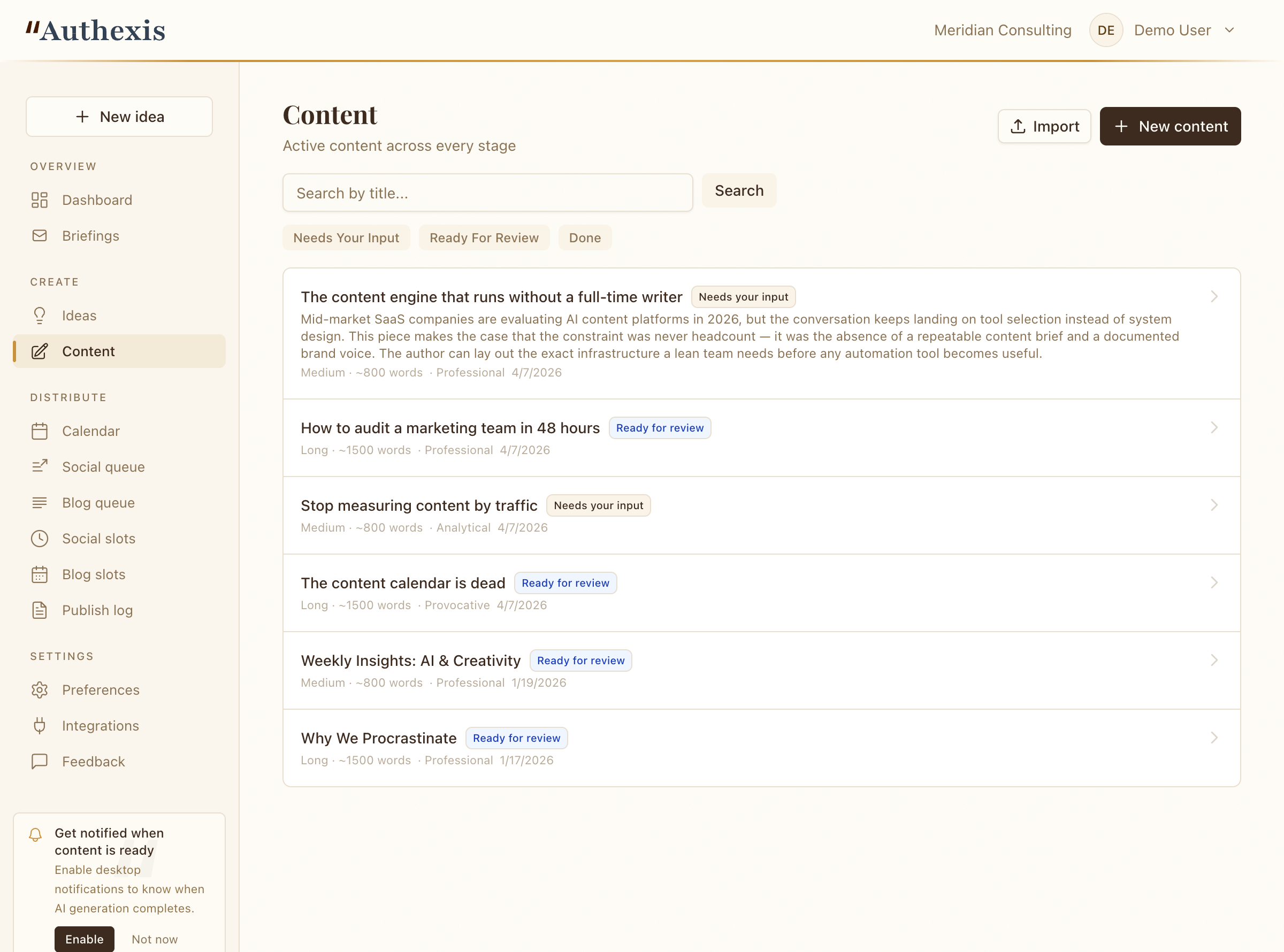This screenshot has height=952, width=1284.
Task: Click the Preferences gear icon
Action: click(39, 690)
